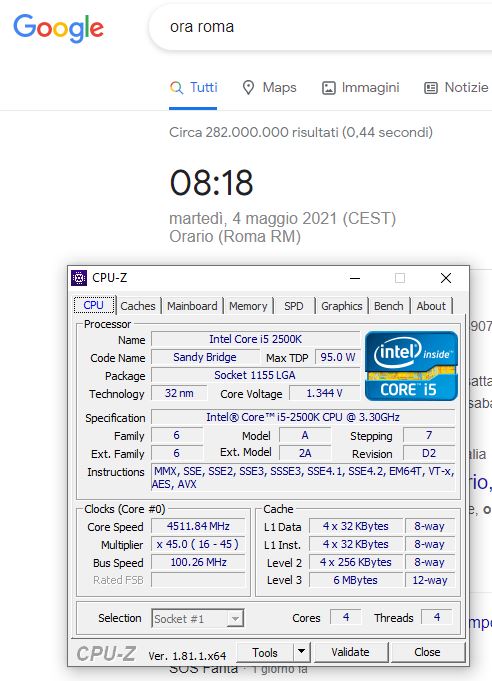The image size is (492, 681).
Task: Open the Socket #1 selection combo box
Action: click(x=198, y=618)
